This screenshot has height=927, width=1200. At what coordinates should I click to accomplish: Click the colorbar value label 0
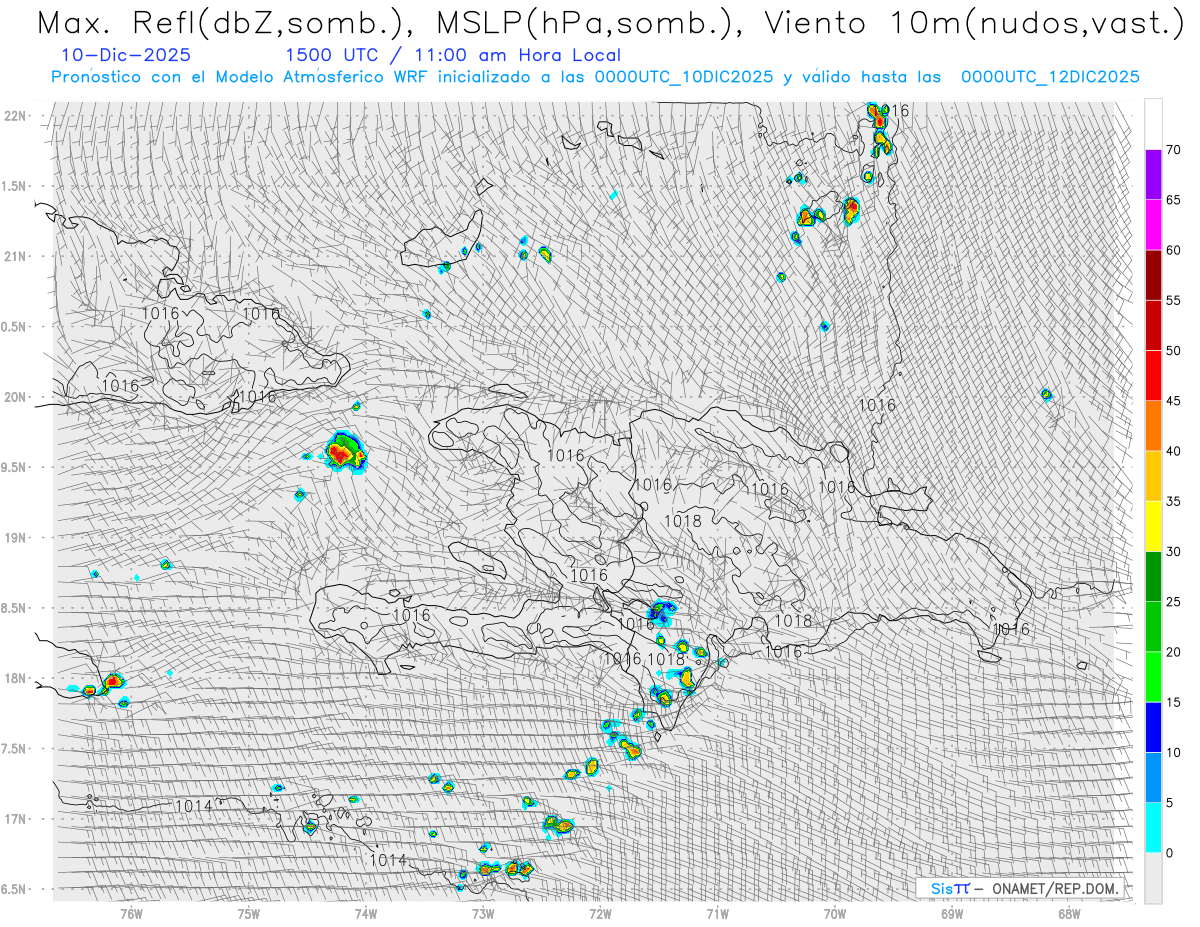click(x=1169, y=853)
